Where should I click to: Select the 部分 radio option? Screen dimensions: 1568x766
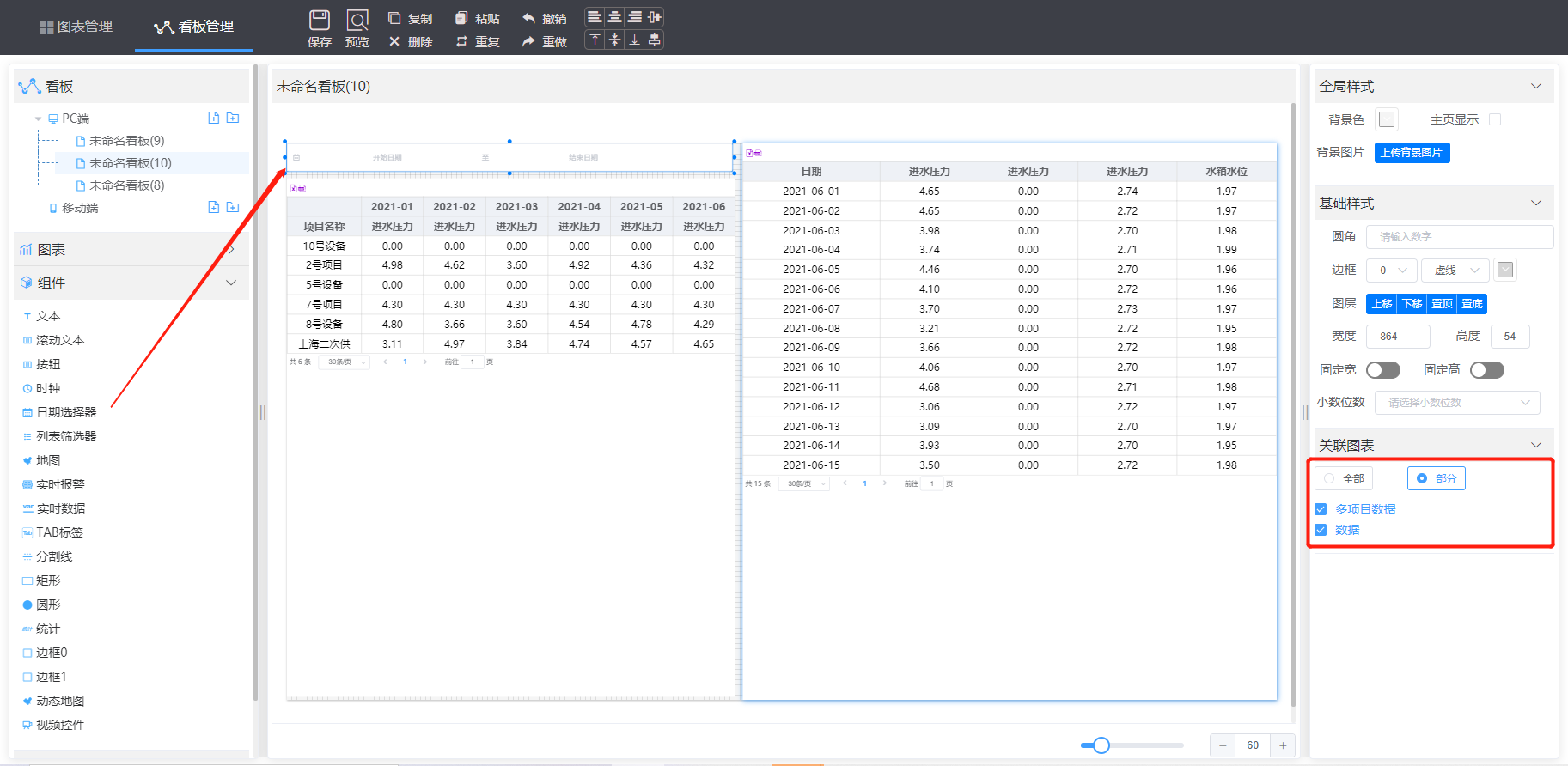(1437, 478)
